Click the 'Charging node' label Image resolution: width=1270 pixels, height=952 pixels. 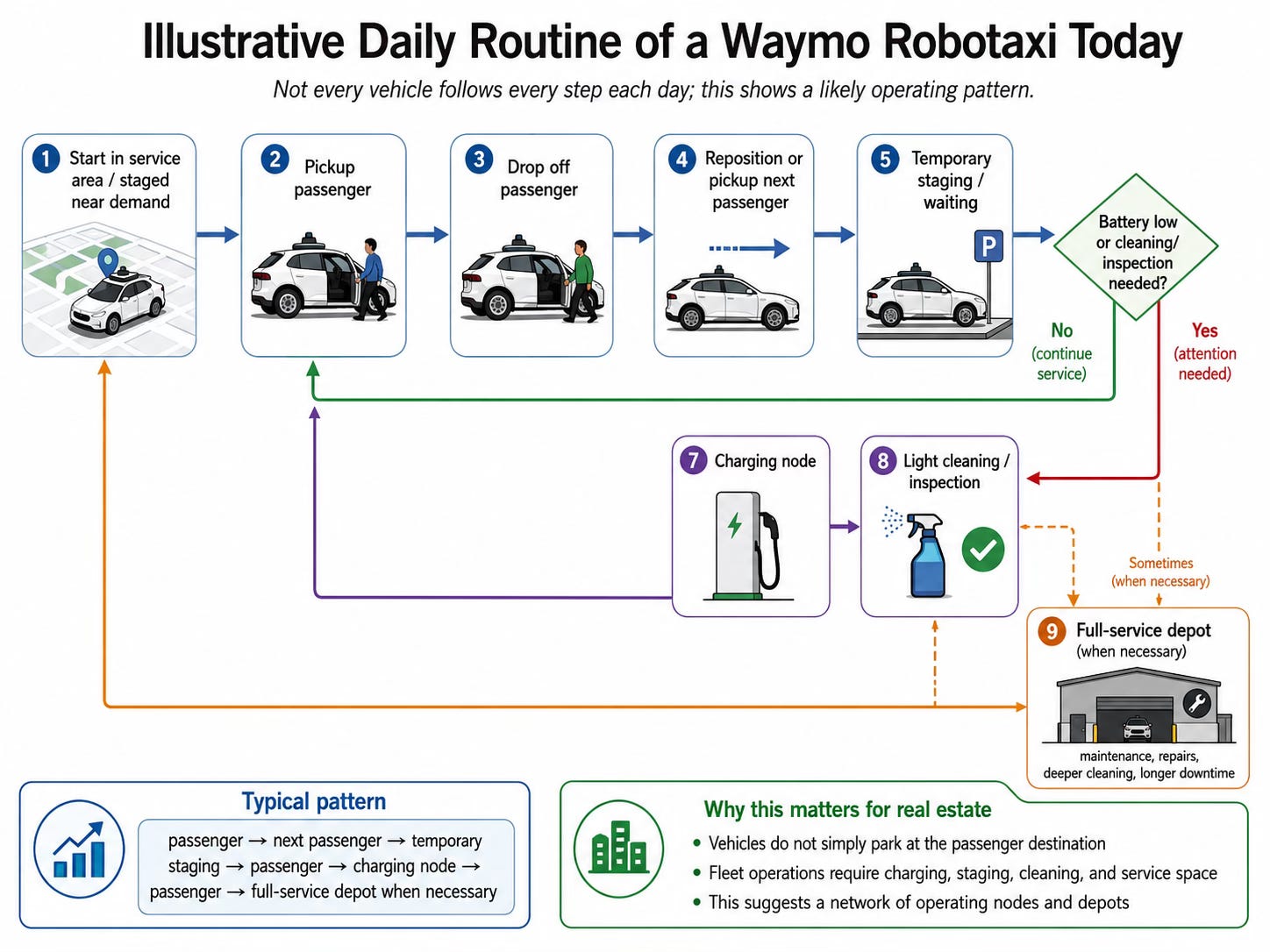[765, 461]
